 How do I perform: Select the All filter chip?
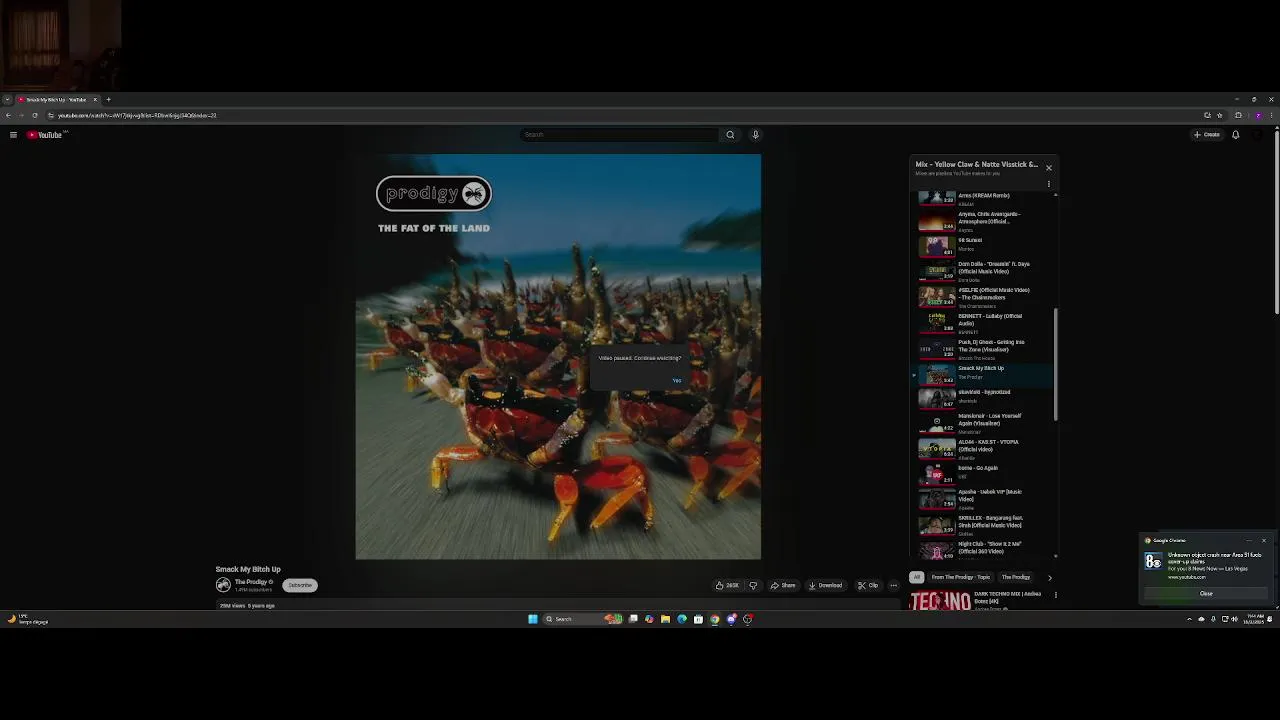[x=916, y=577]
